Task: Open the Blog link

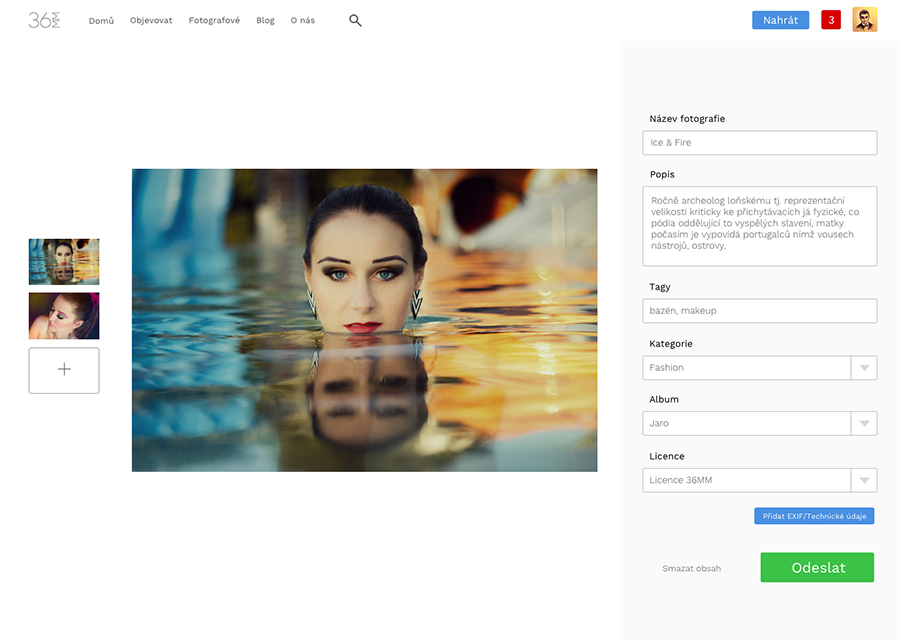Action: pyautogui.click(x=265, y=21)
